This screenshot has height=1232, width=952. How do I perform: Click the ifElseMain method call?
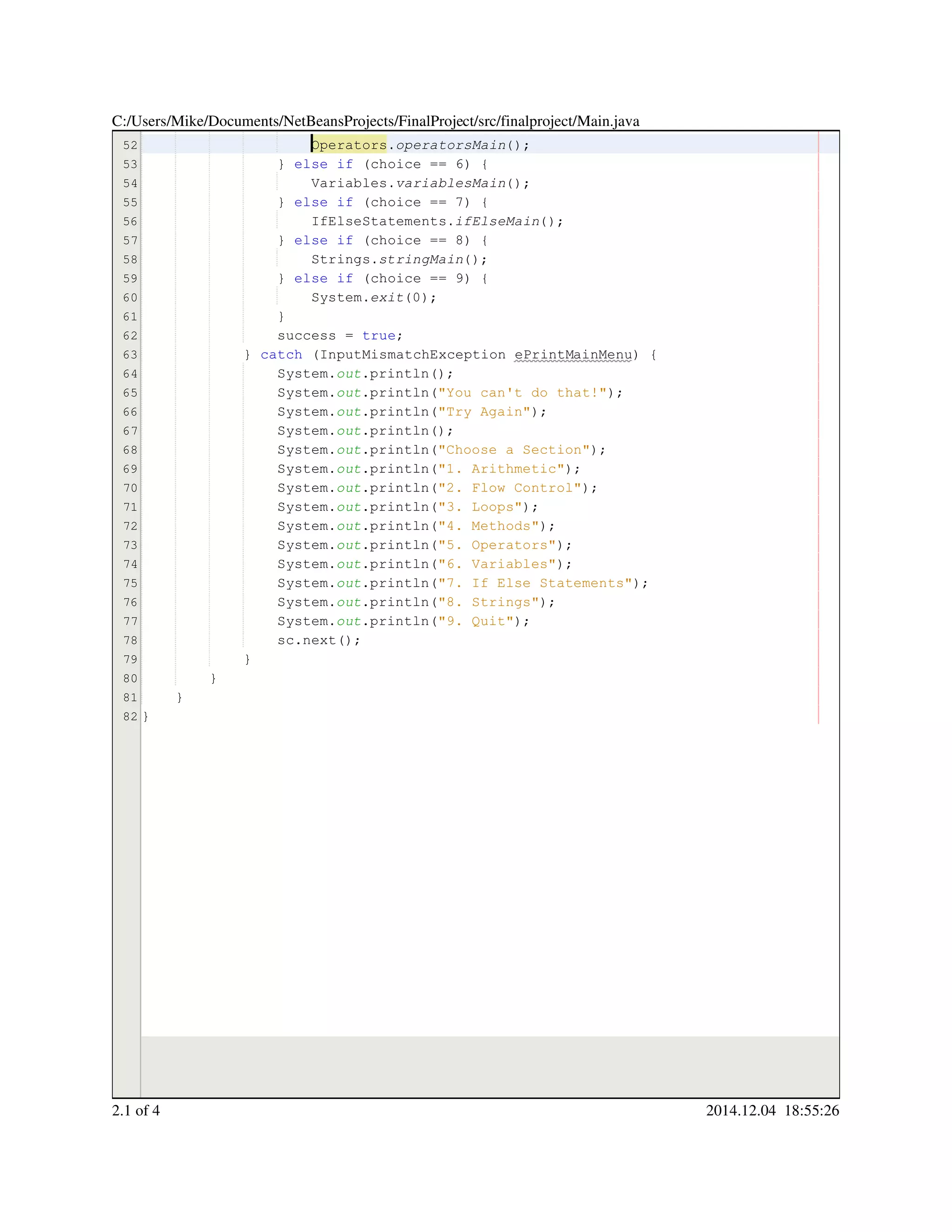coord(497,222)
